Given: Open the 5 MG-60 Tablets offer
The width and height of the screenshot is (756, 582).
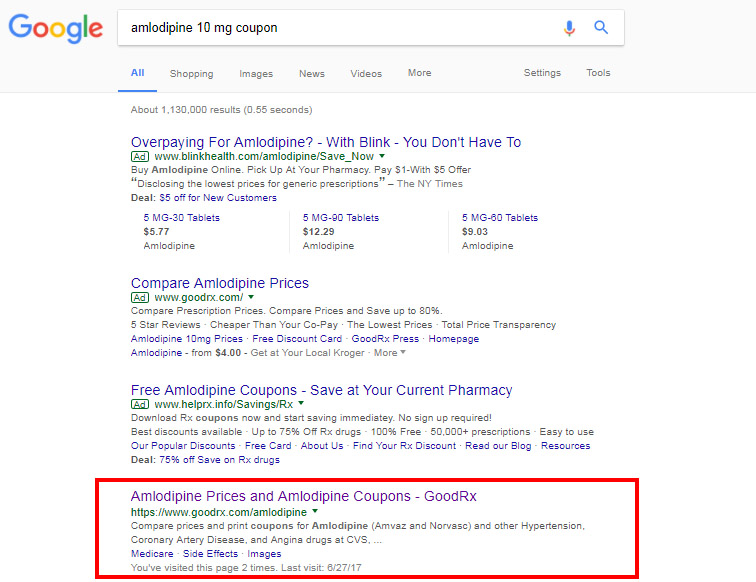Looking at the screenshot, I should click(500, 217).
